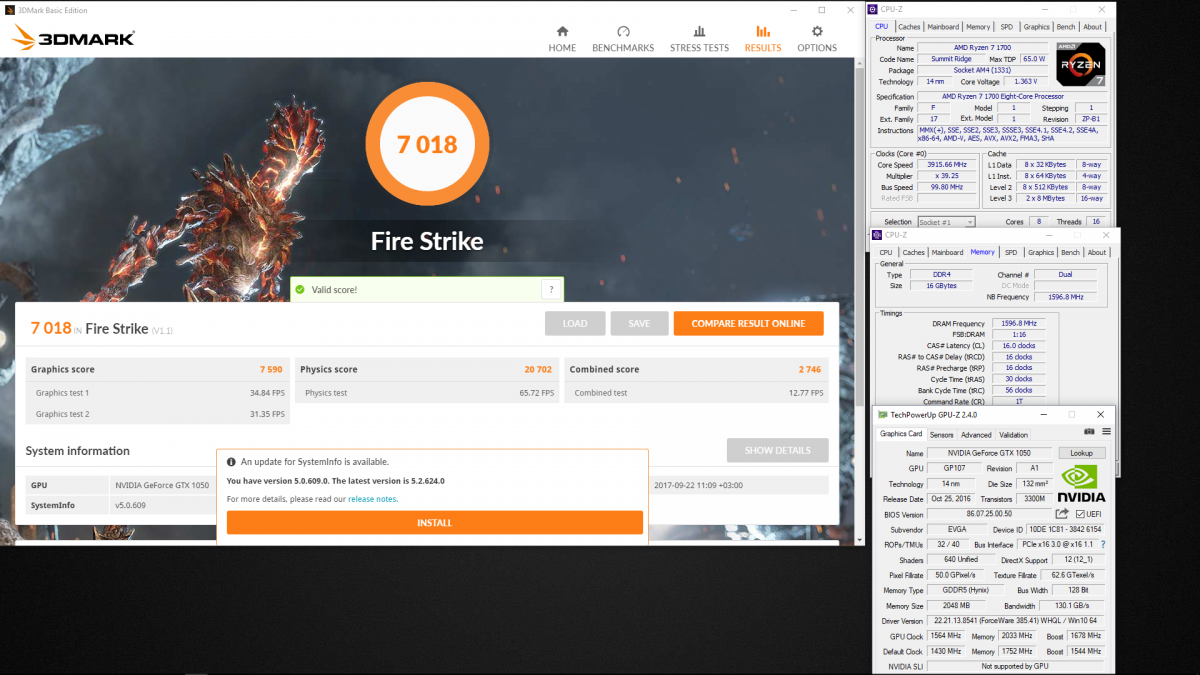Open the Mainboard tab in top CPU-Z window
1200x675 pixels.
[943, 27]
